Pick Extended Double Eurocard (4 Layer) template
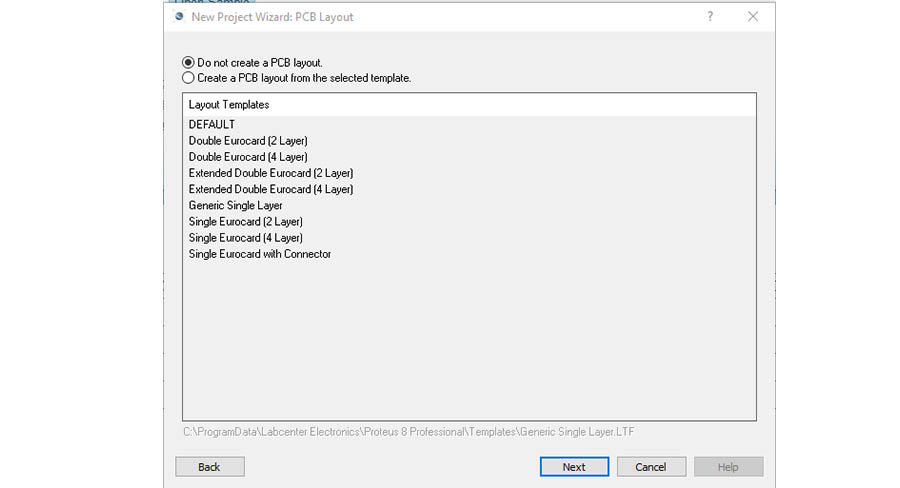 [x=271, y=189]
